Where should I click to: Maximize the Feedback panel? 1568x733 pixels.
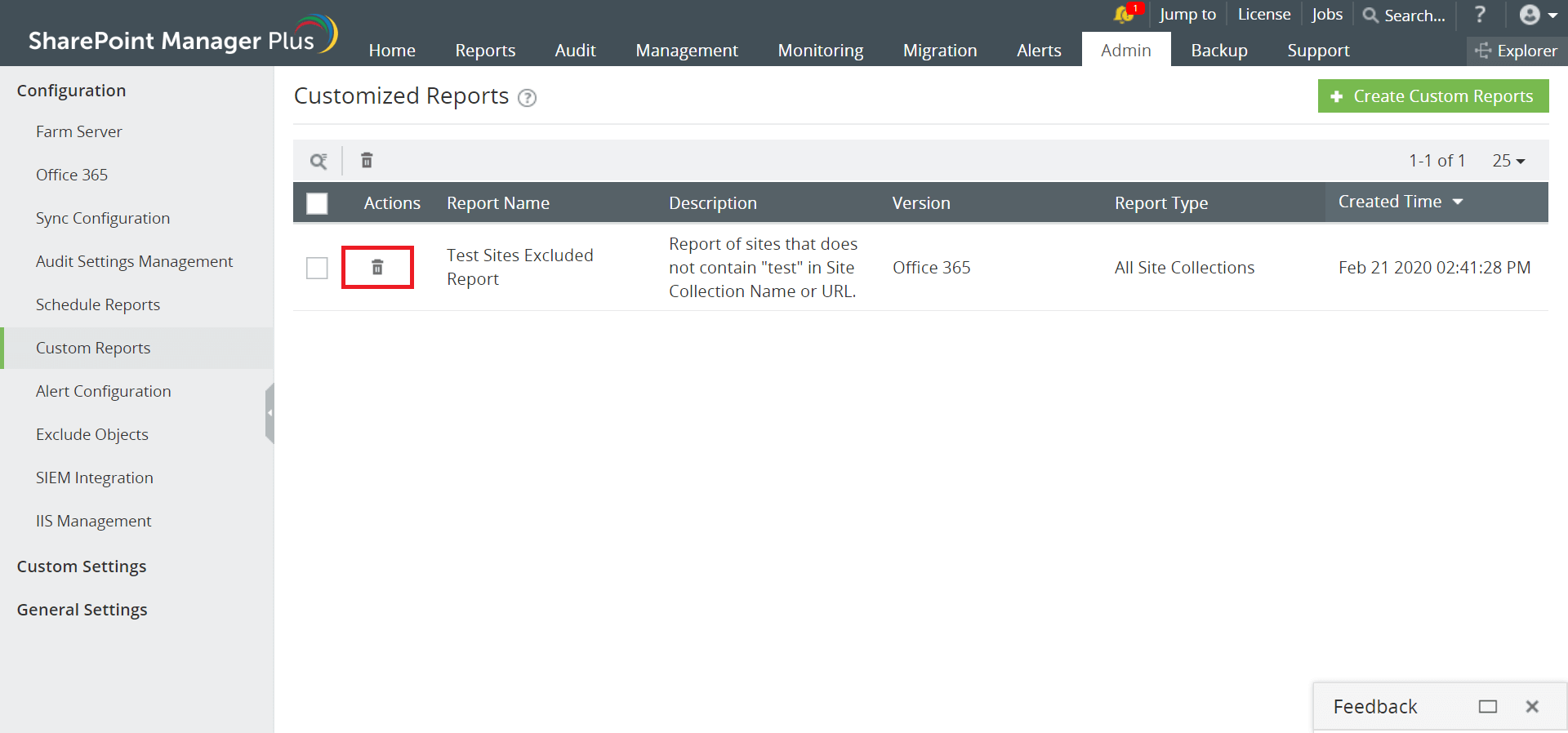[1488, 707]
